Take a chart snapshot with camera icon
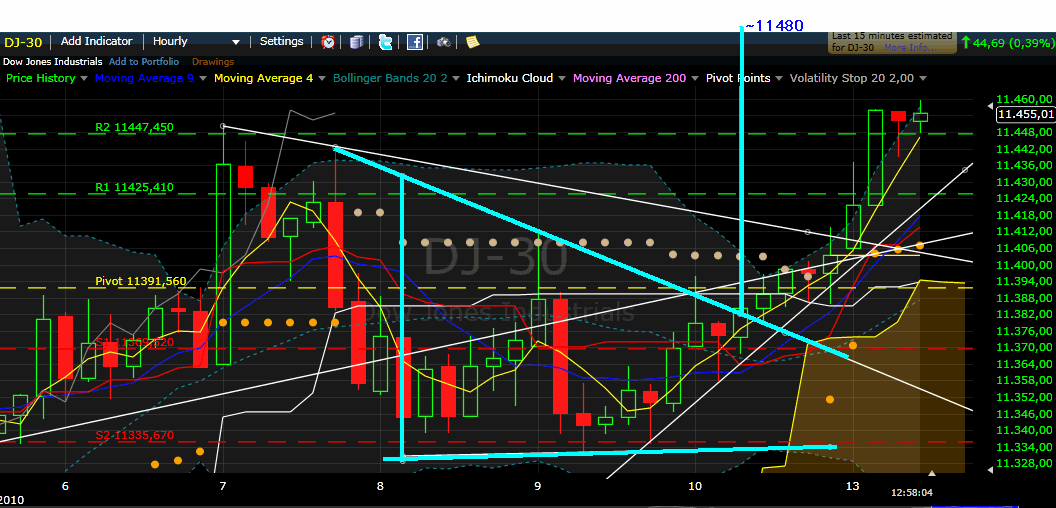1056x508 pixels. 443,42
